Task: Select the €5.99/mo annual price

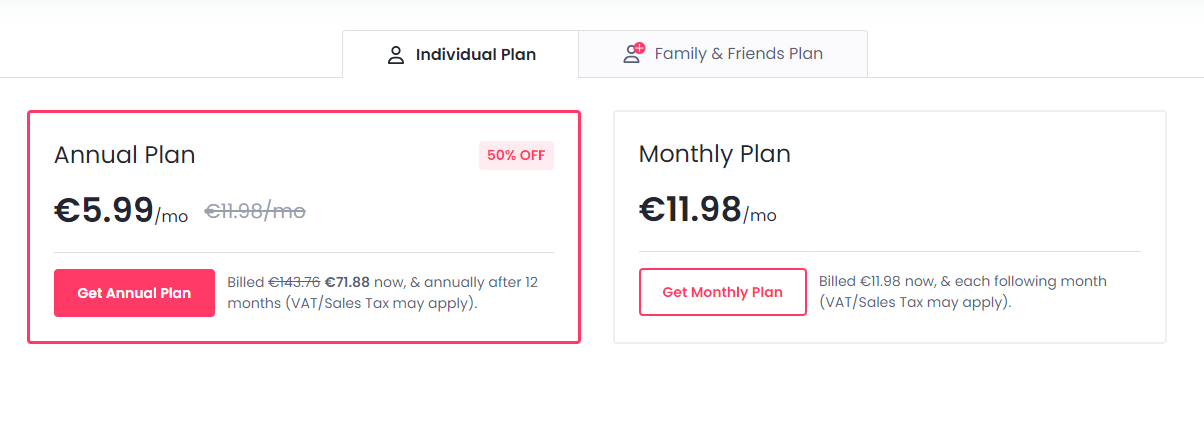Action: pyautogui.click(x=104, y=211)
